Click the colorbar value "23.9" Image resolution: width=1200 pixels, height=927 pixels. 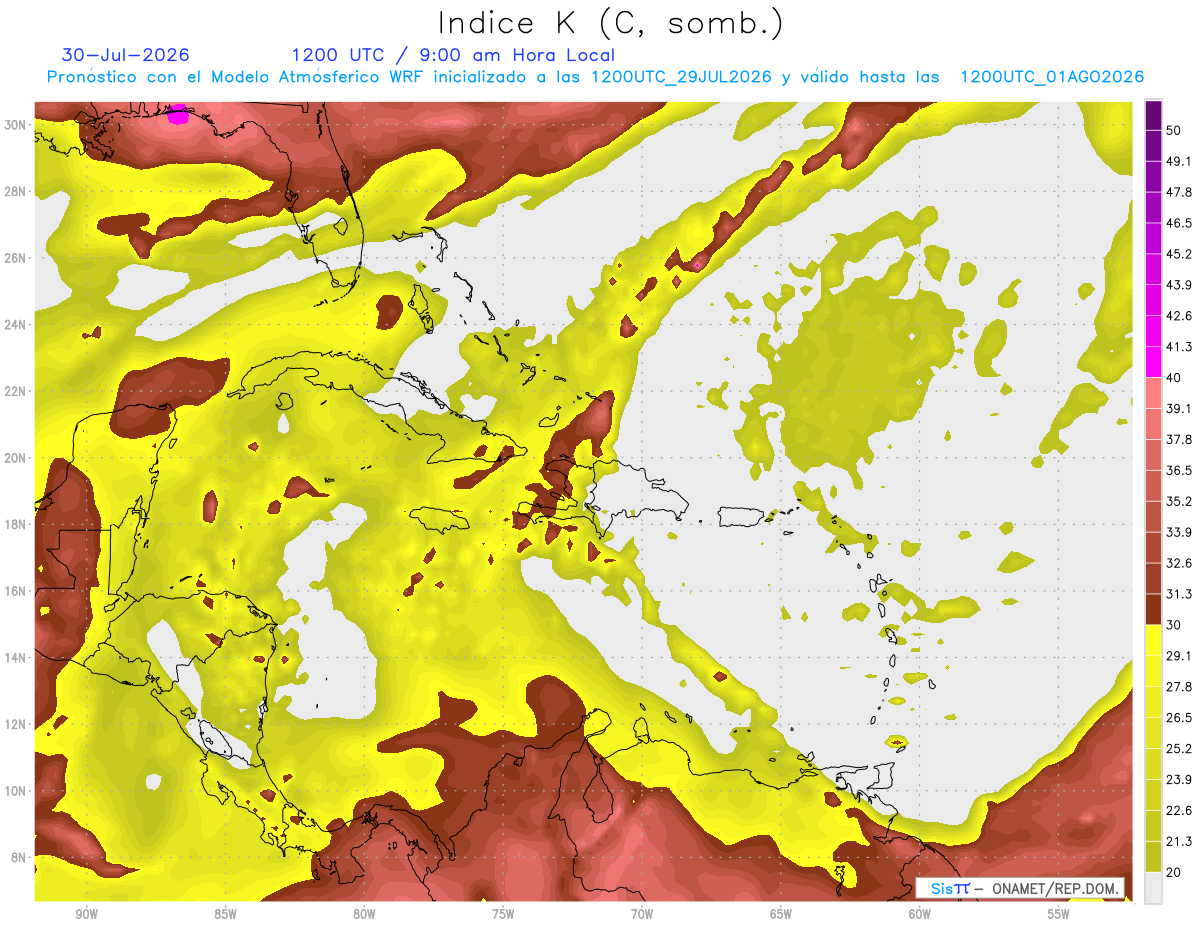[1179, 780]
